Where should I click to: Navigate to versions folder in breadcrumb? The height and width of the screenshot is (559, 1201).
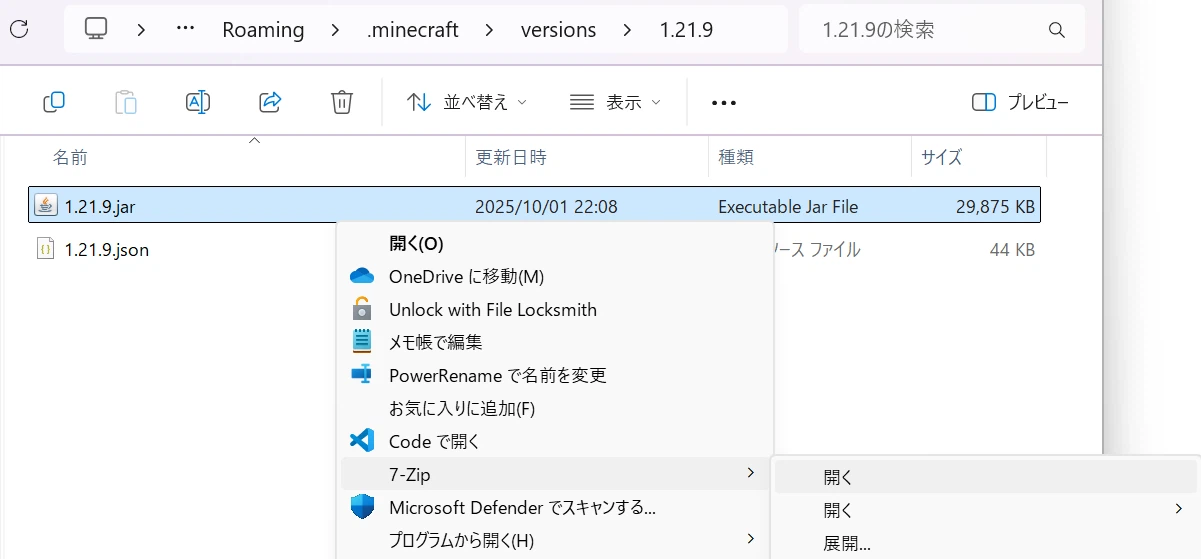pos(558,30)
